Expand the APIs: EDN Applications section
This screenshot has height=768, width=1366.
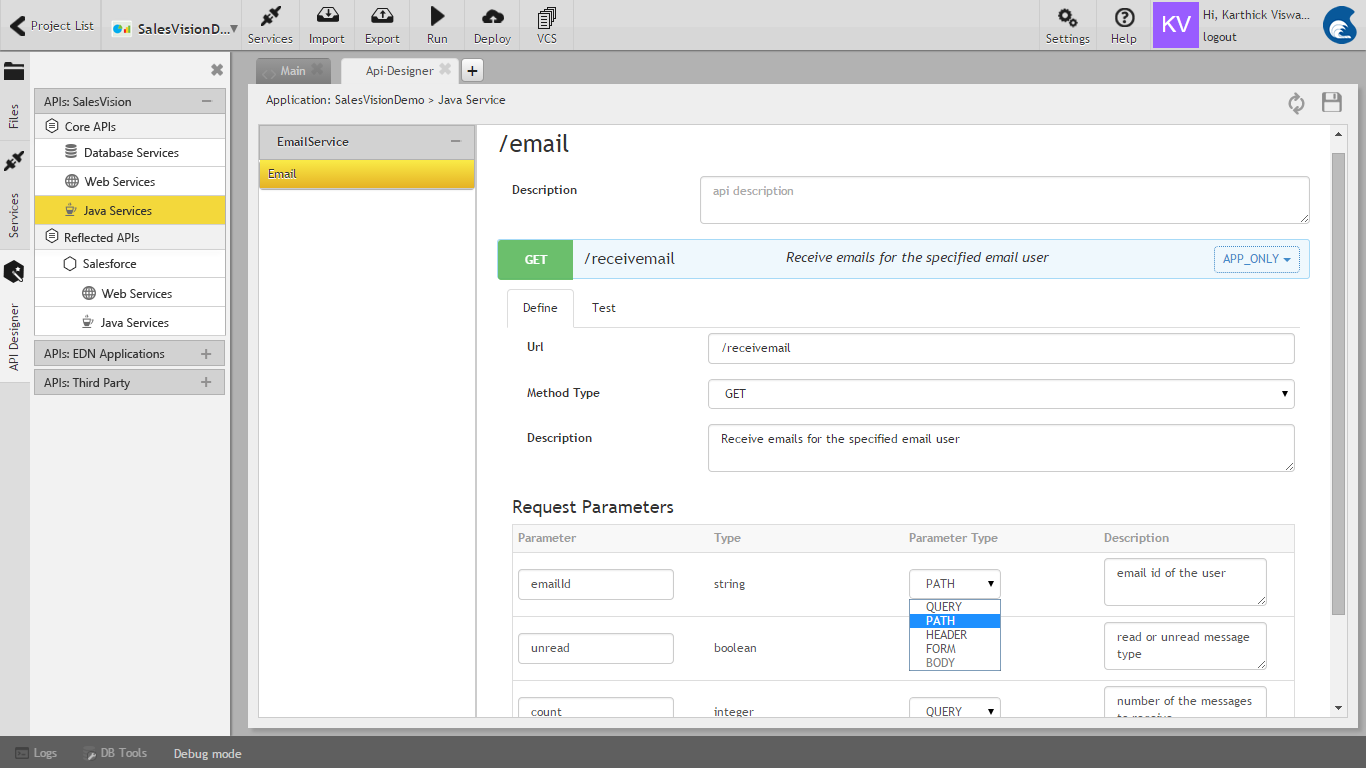pyautogui.click(x=206, y=353)
